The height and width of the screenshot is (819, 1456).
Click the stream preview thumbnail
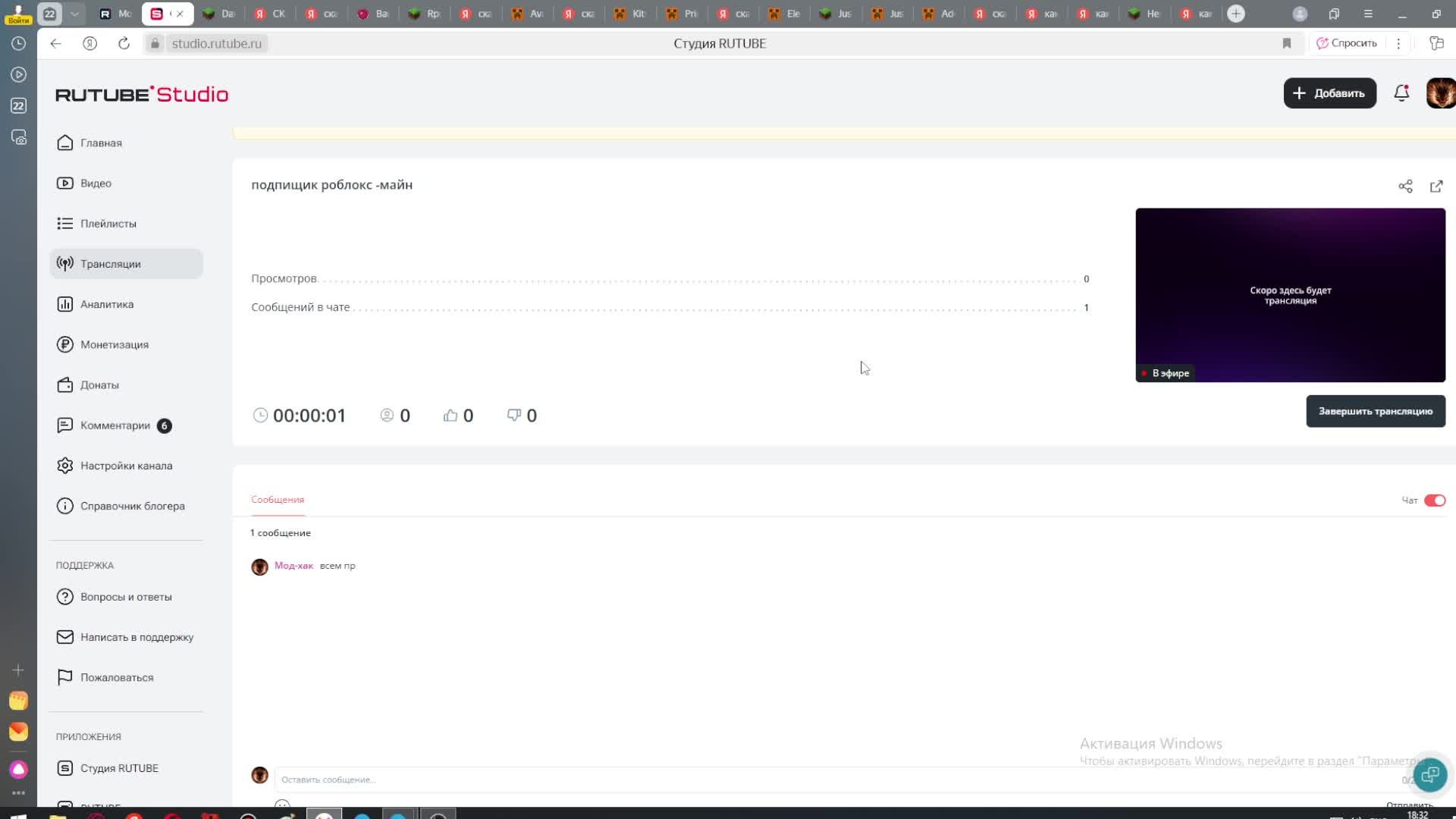[1290, 295]
